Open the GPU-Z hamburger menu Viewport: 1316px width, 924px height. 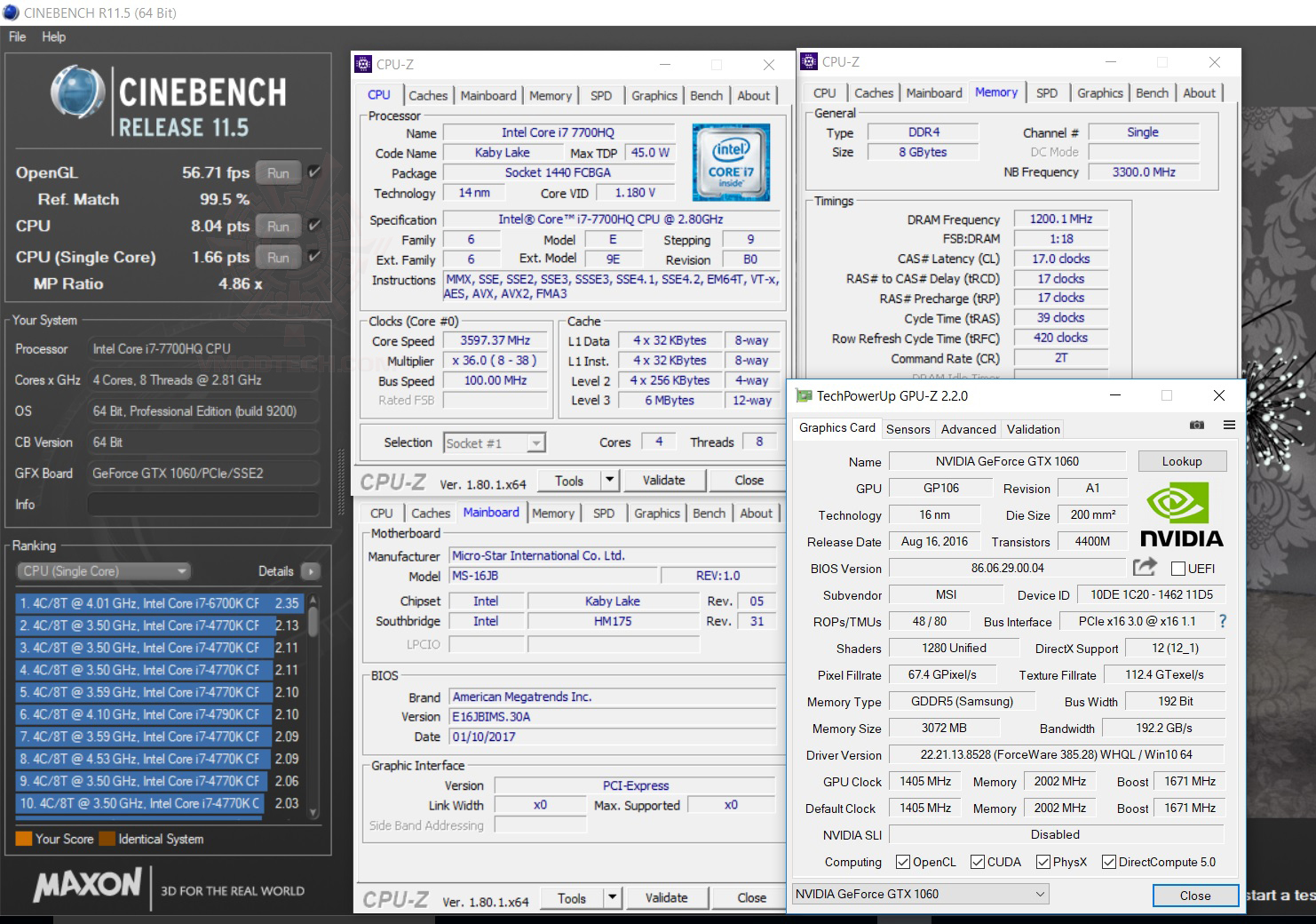click(1229, 426)
